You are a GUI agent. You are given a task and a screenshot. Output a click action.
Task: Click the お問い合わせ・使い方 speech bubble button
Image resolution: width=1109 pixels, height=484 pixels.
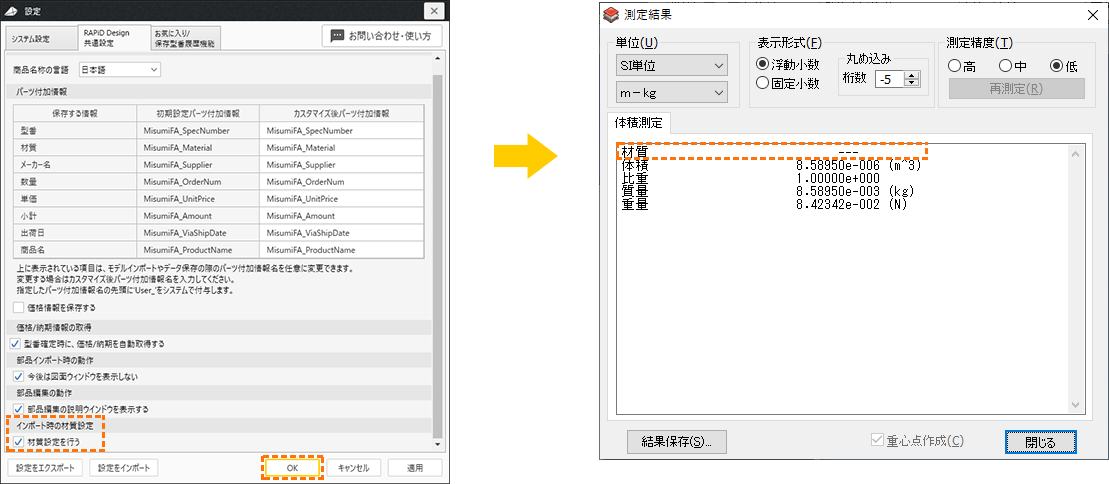click(382, 36)
